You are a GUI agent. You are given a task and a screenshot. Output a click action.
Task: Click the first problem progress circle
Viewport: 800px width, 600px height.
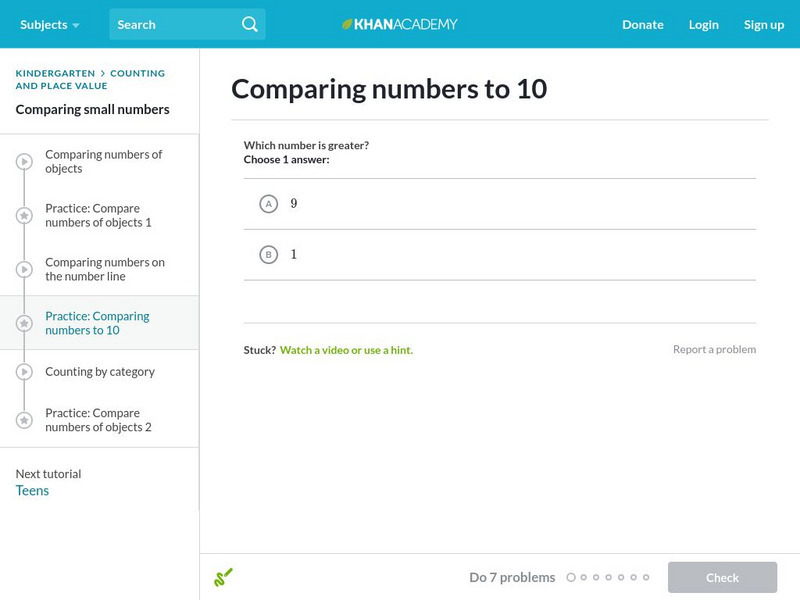[x=571, y=577]
